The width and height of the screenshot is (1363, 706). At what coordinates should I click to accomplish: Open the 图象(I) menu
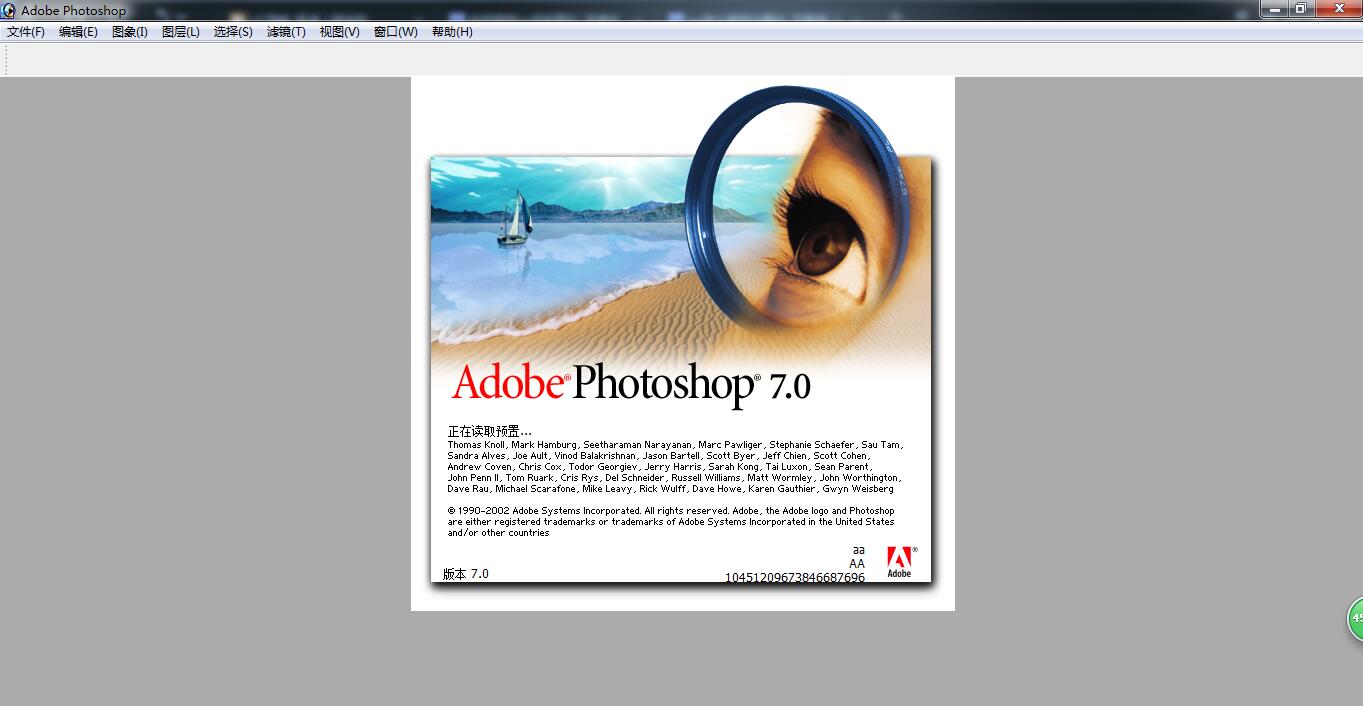[130, 32]
